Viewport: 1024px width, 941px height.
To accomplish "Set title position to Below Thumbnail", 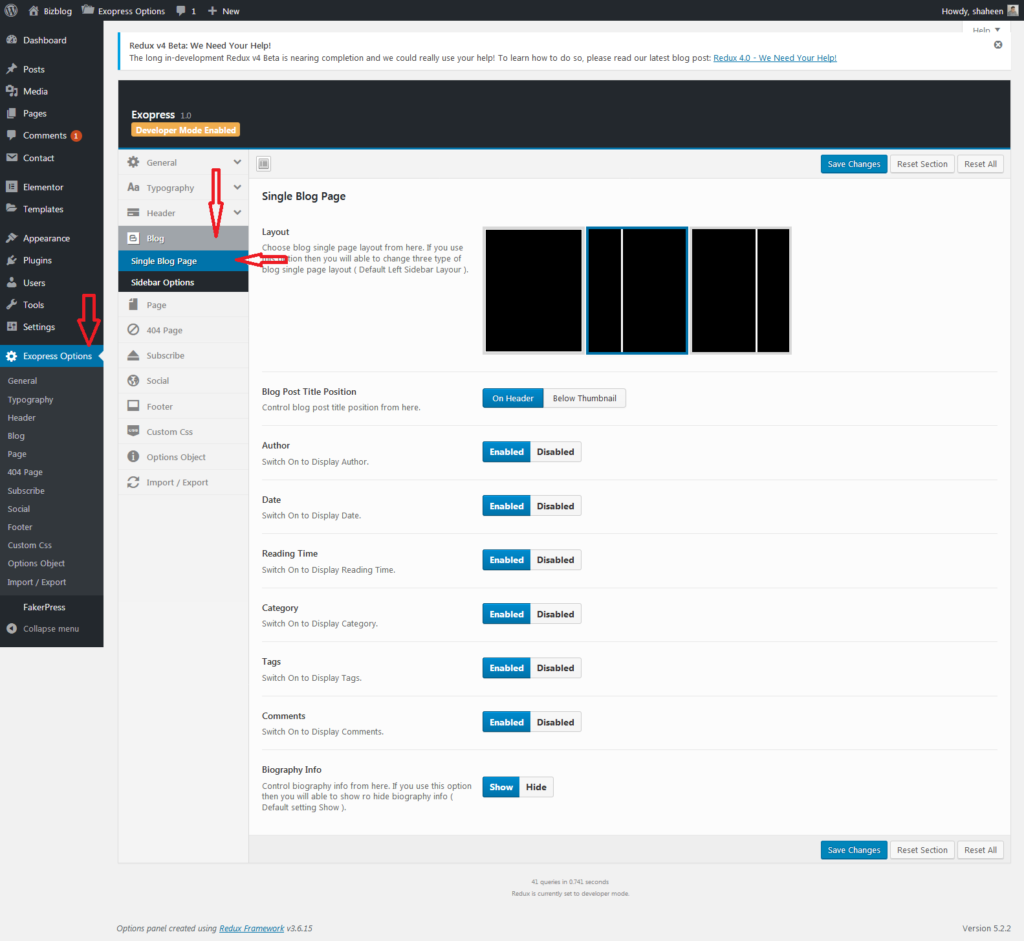I will tap(584, 398).
